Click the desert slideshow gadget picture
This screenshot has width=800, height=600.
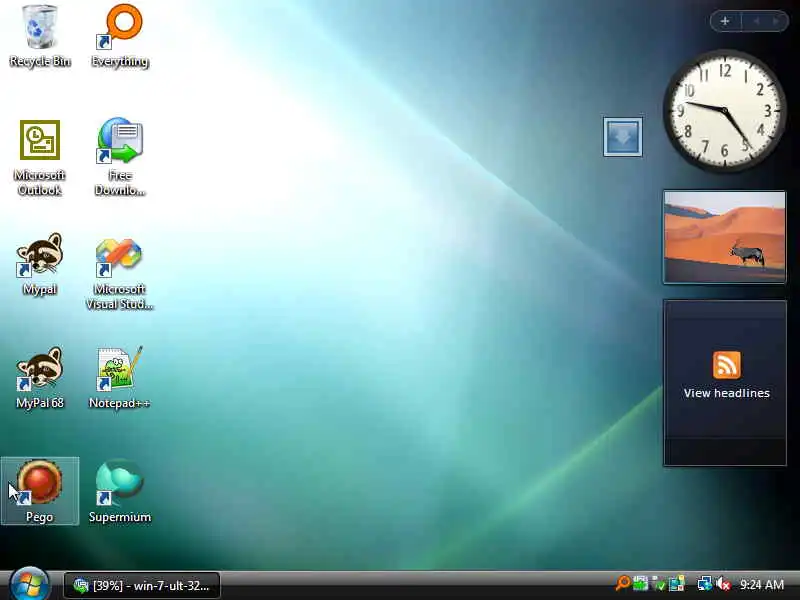[724, 237]
